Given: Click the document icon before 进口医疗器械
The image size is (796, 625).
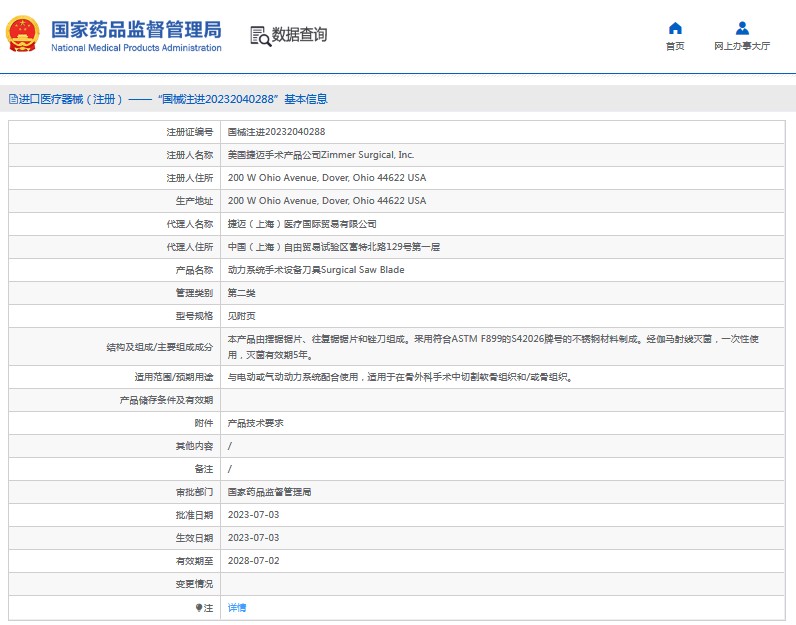Looking at the screenshot, I should (13, 100).
